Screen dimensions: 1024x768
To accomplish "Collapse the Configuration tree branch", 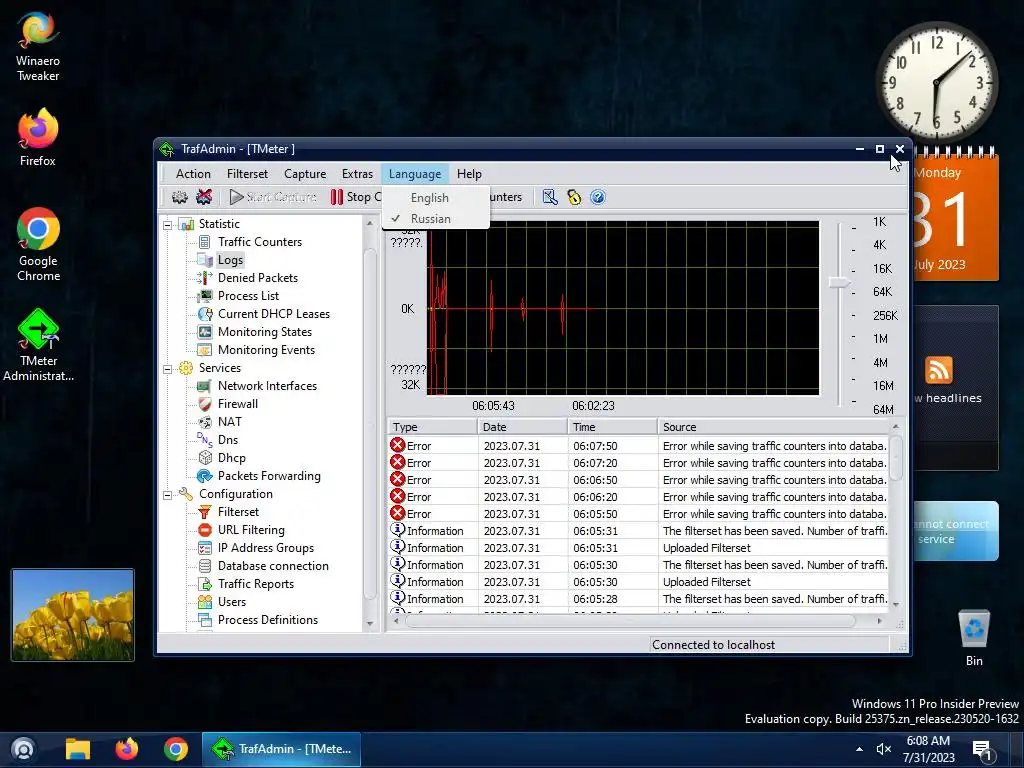I will (167, 495).
